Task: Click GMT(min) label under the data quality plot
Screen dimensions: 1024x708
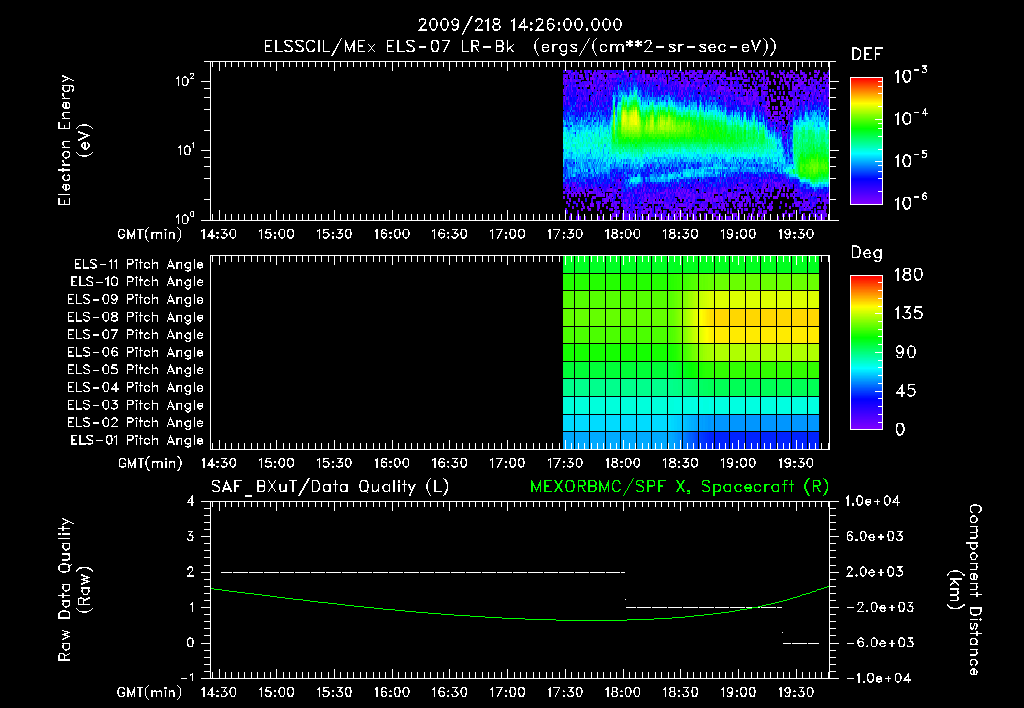Action: (150, 692)
